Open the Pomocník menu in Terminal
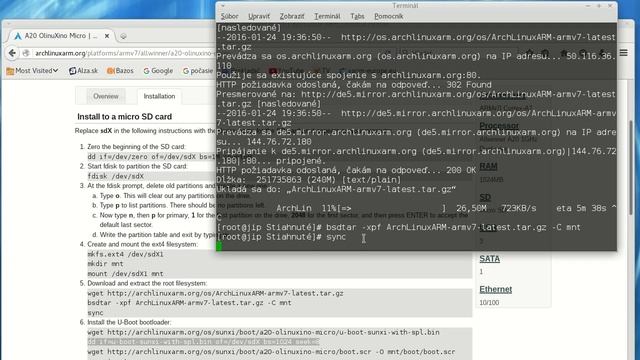The image size is (640, 360). 389,16
